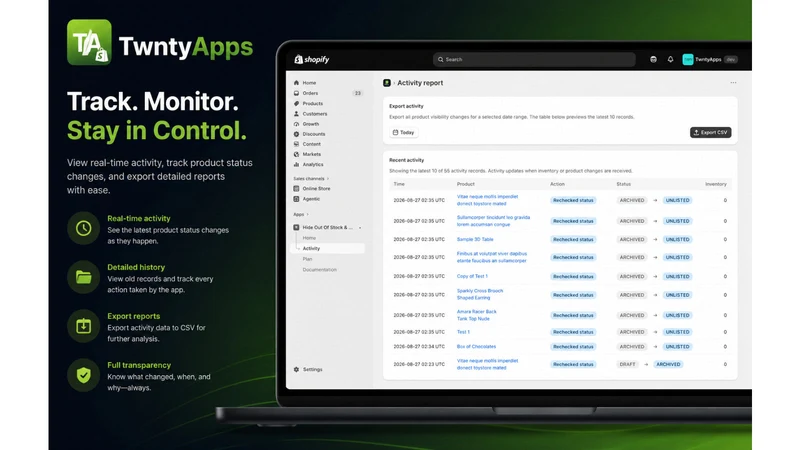
Task: Click the Export reports download icon
Action: (84, 326)
